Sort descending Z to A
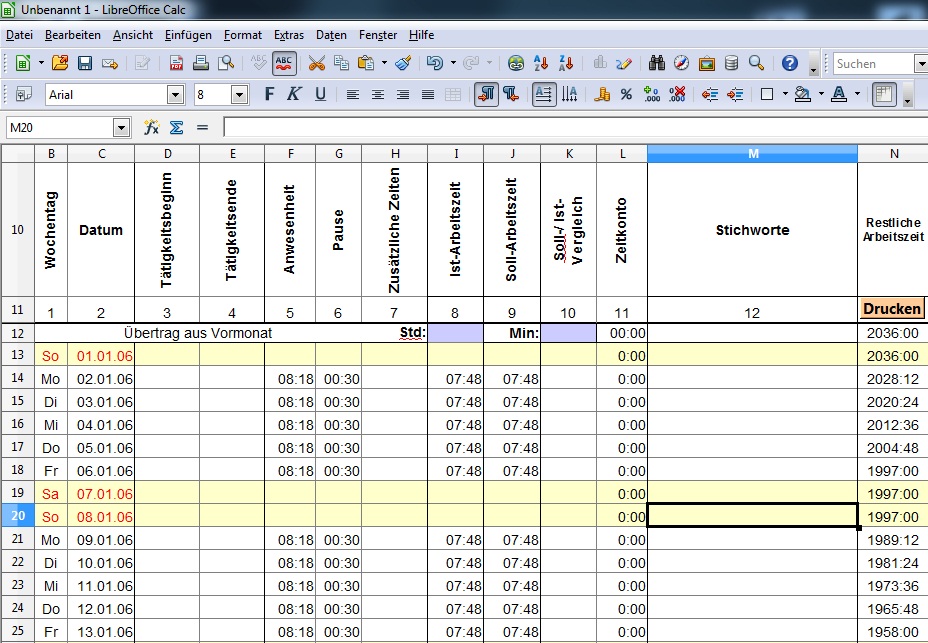The width and height of the screenshot is (928, 643). point(566,63)
